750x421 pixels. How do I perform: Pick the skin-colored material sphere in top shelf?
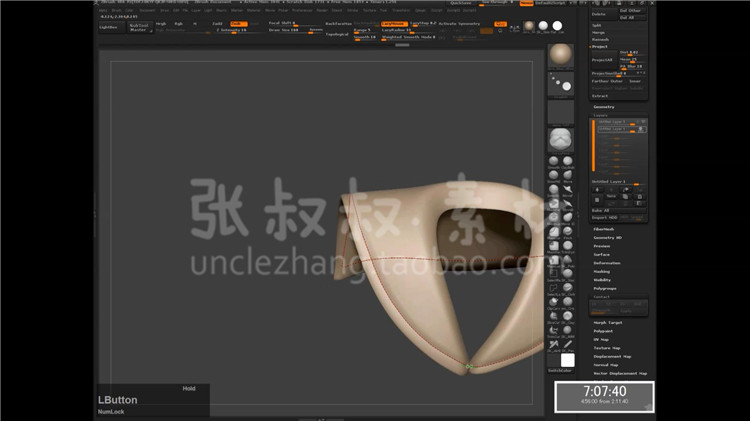pyautogui.click(x=529, y=25)
